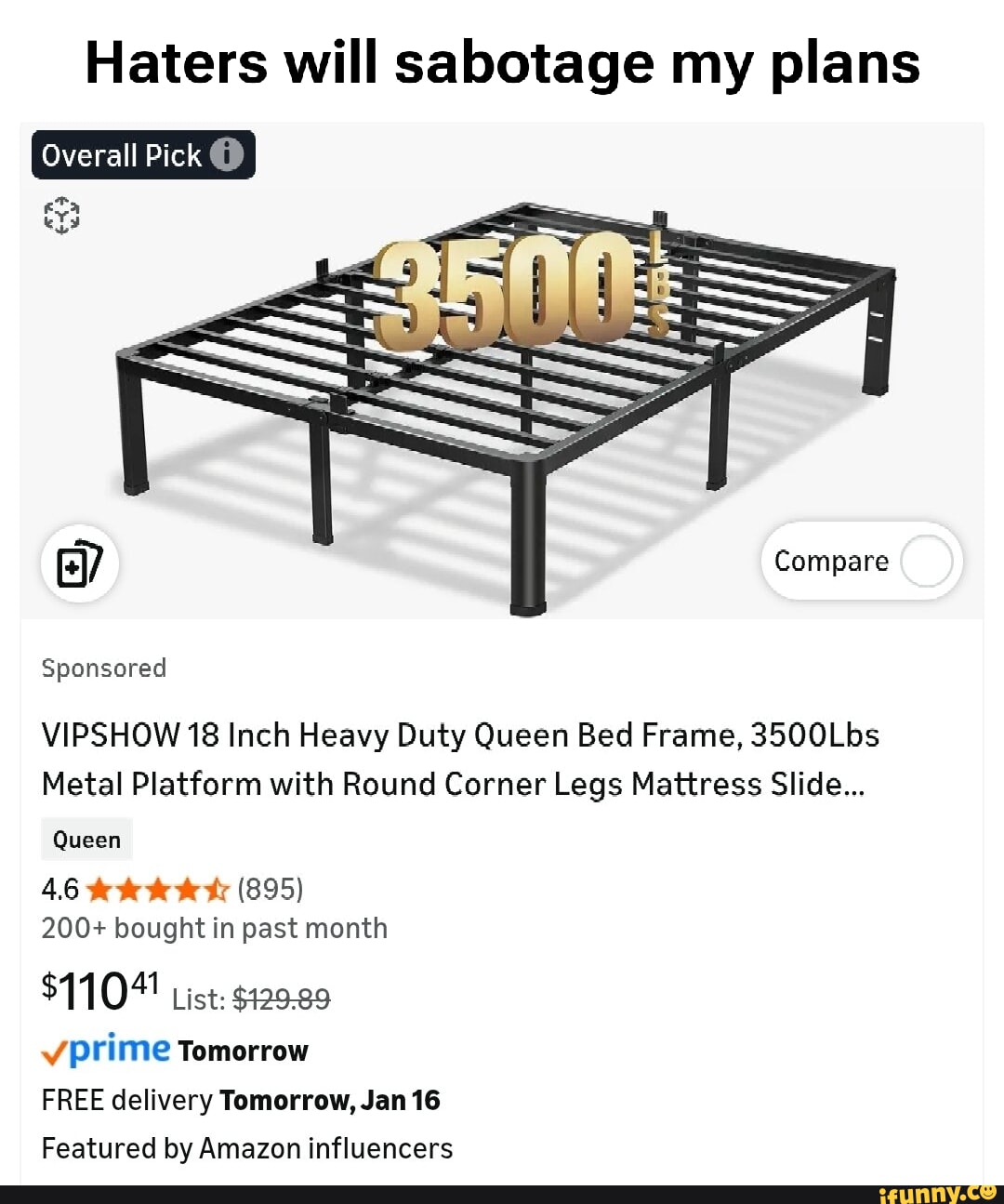Click the Prime checkmark logo

54,1052
